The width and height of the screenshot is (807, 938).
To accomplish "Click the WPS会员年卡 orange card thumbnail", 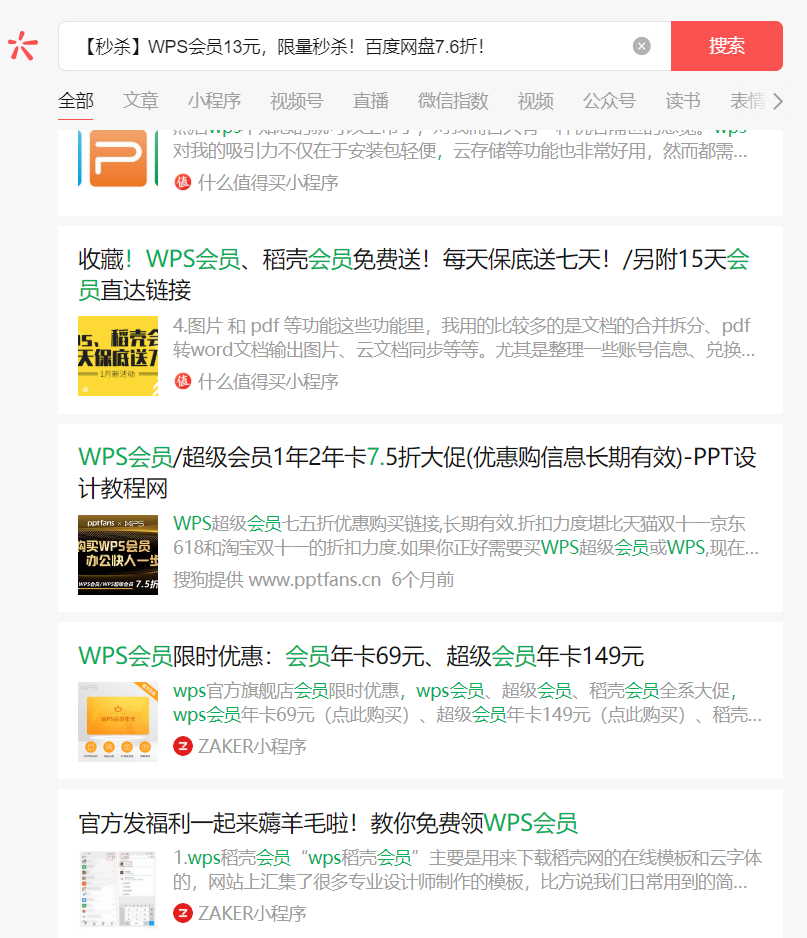I will click(x=118, y=721).
